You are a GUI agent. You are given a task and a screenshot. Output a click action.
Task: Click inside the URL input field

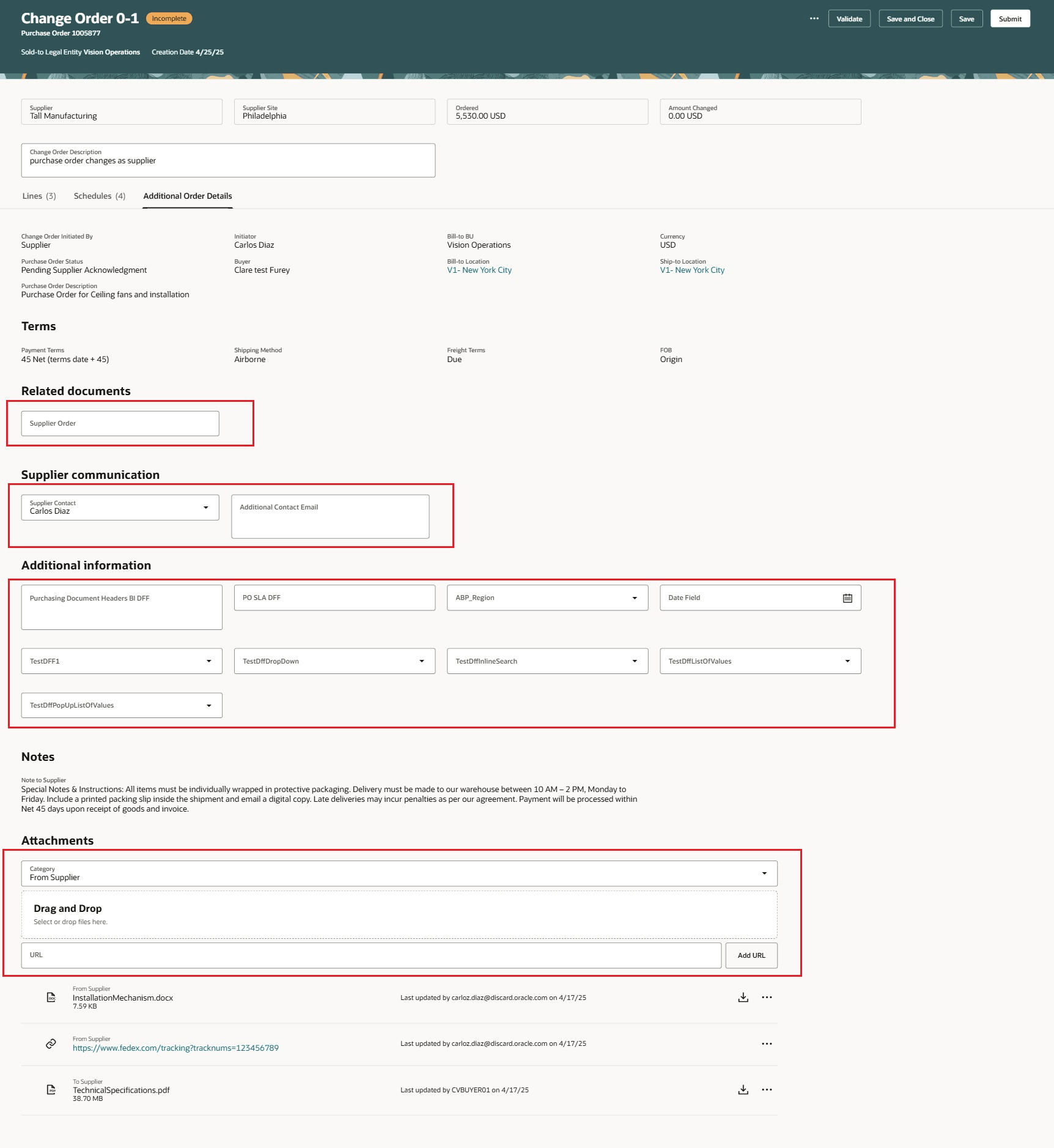tap(367, 955)
